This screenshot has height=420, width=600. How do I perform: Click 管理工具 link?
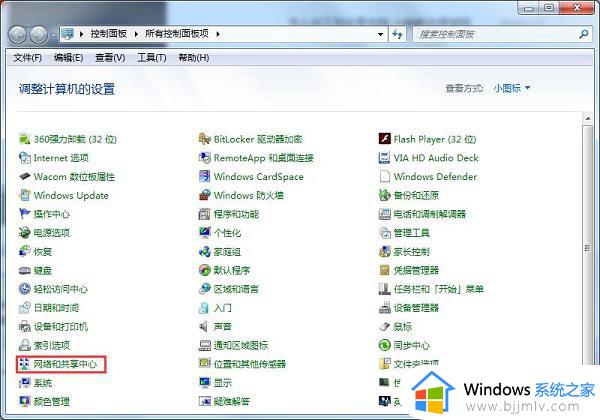(x=412, y=233)
